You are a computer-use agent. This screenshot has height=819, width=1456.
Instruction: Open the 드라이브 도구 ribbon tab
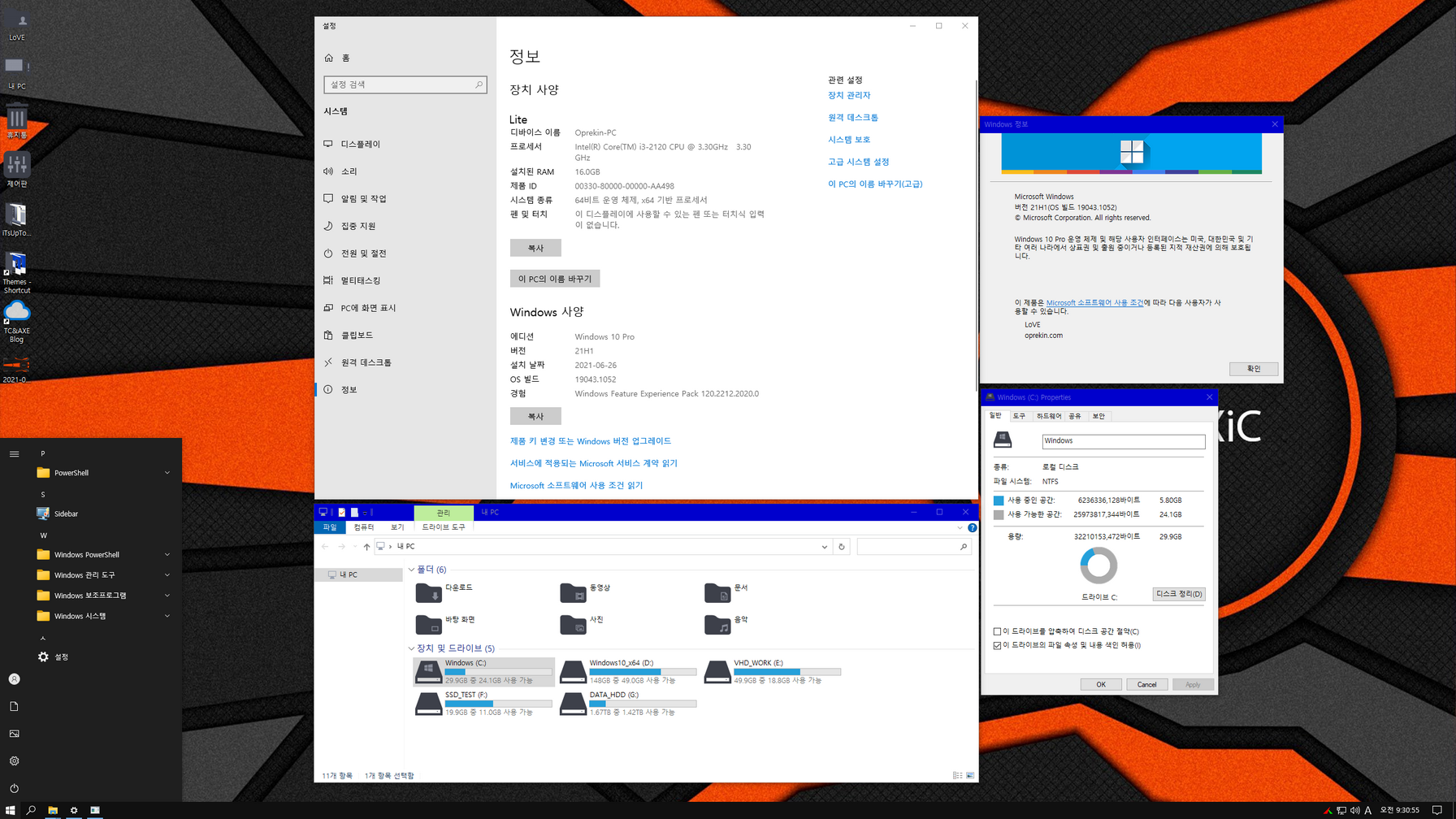click(x=444, y=527)
